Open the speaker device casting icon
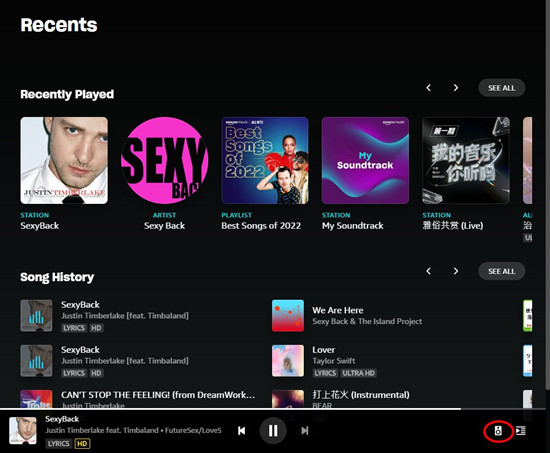The height and width of the screenshot is (453, 550). pos(498,431)
